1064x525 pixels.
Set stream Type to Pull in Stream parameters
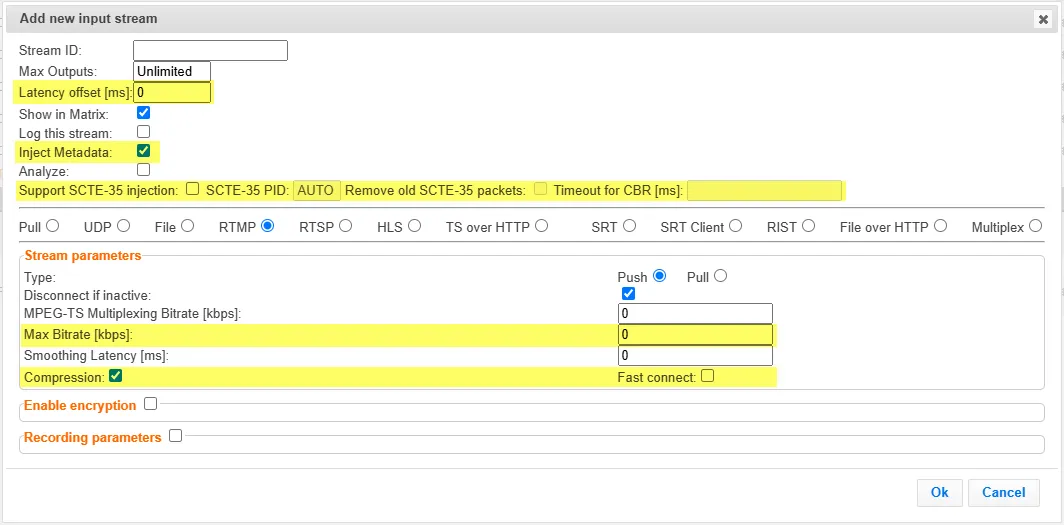coord(721,276)
